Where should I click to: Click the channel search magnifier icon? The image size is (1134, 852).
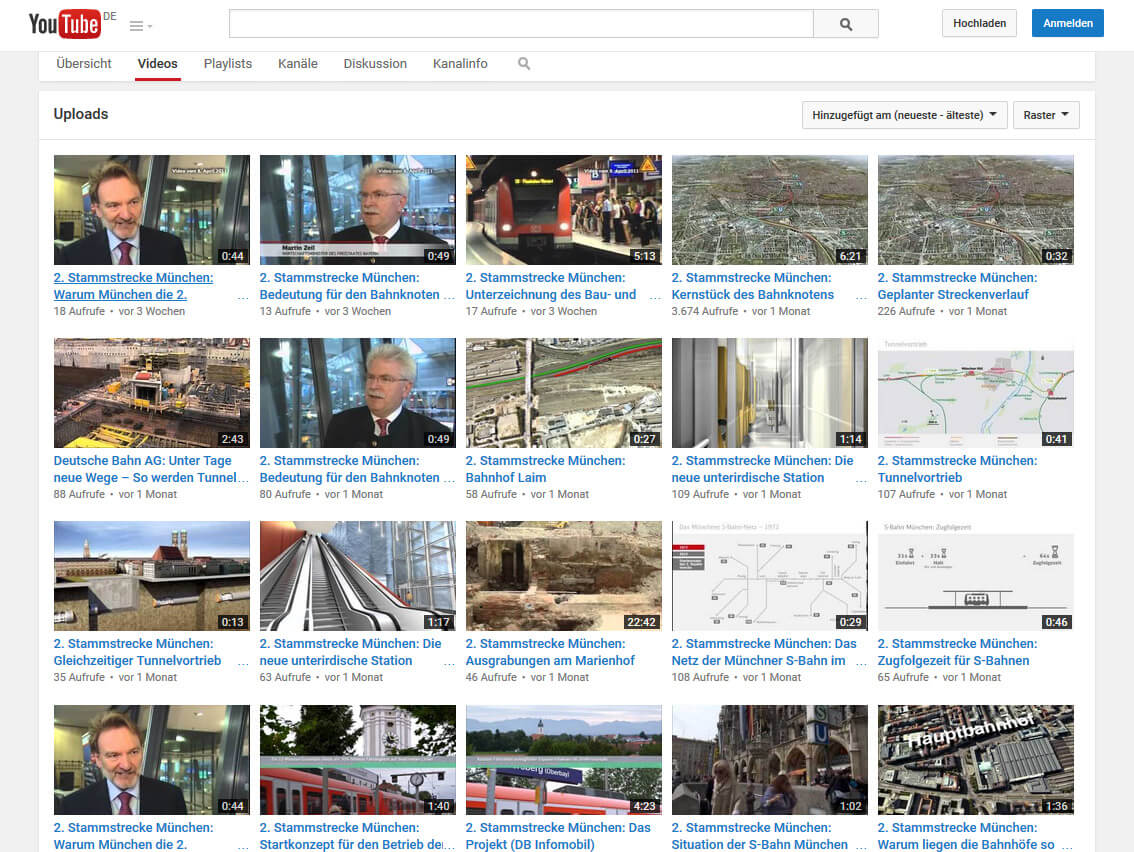(524, 64)
